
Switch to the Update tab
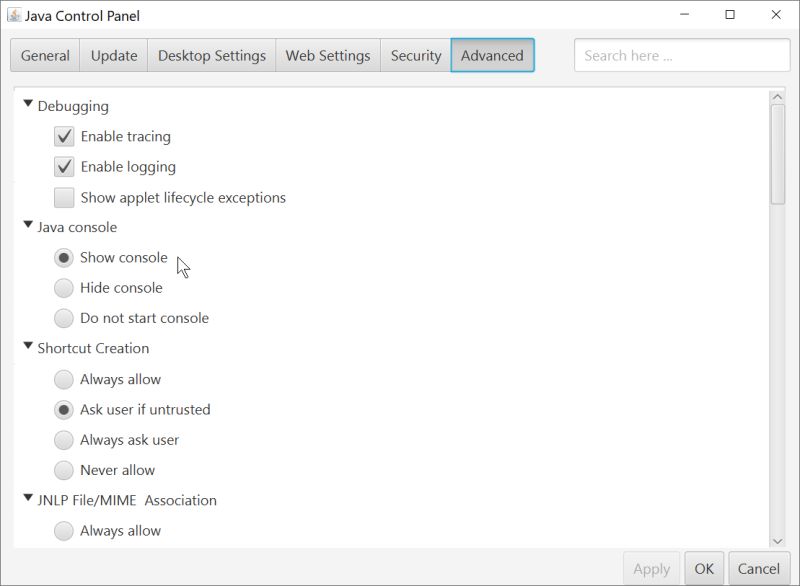coord(114,55)
